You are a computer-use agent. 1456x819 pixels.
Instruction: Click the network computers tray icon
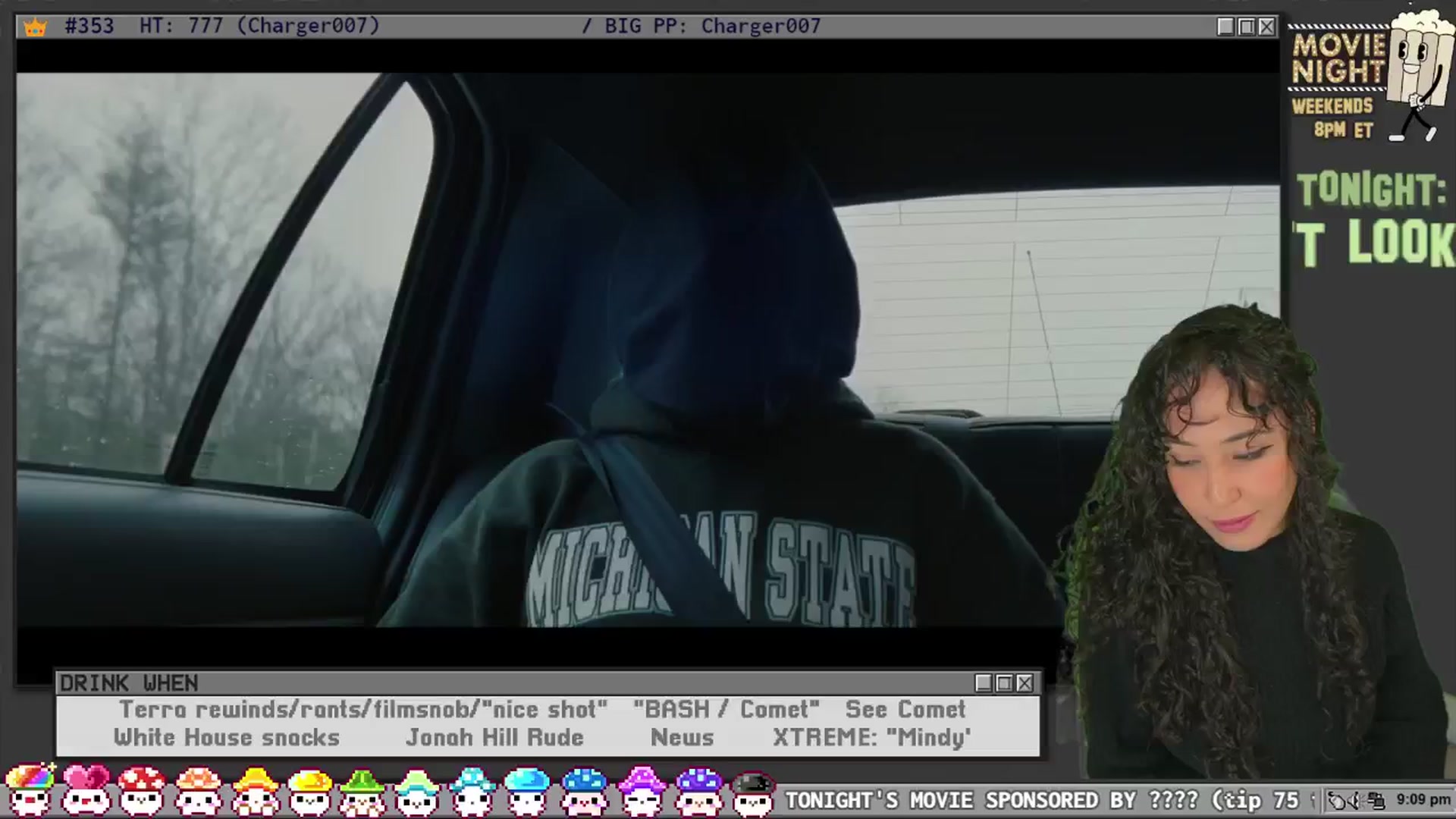coord(1376,800)
